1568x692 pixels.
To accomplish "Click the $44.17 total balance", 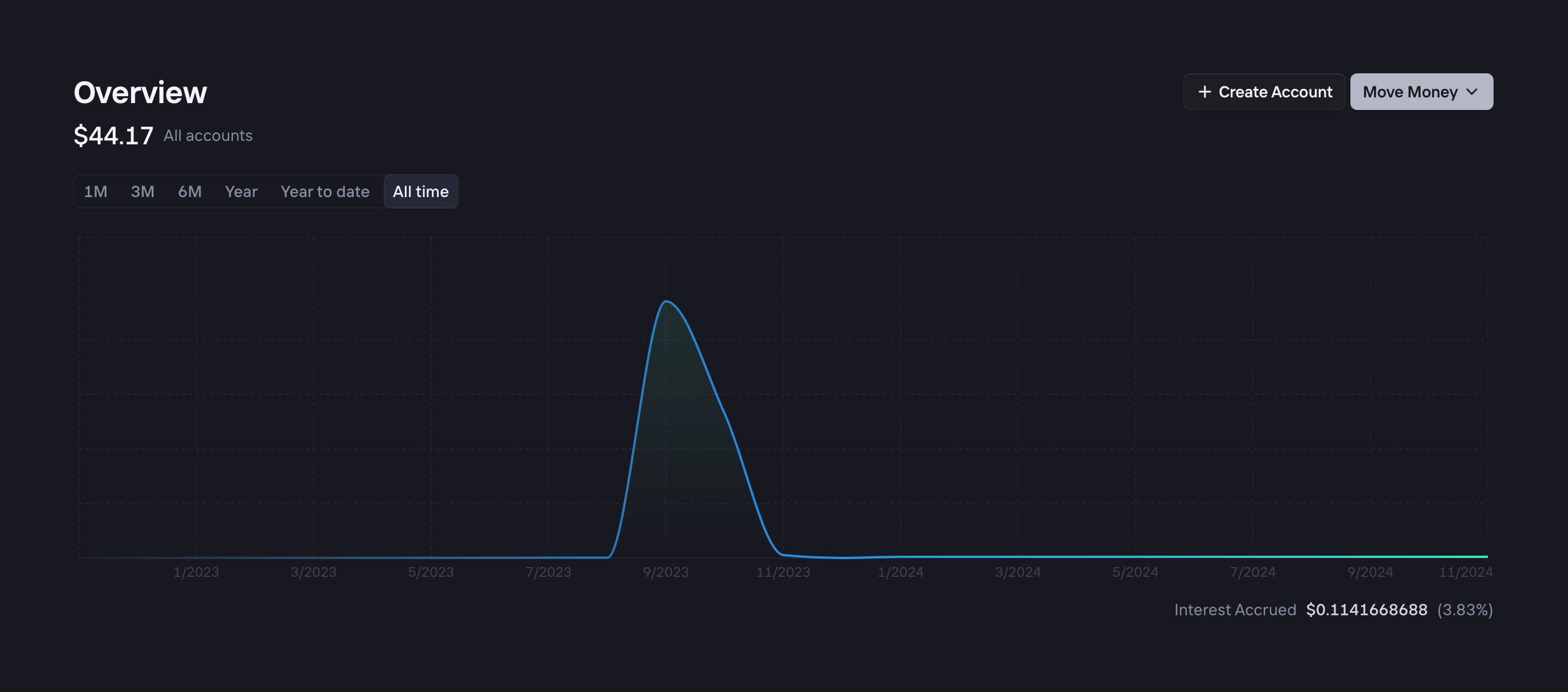I will [113, 136].
